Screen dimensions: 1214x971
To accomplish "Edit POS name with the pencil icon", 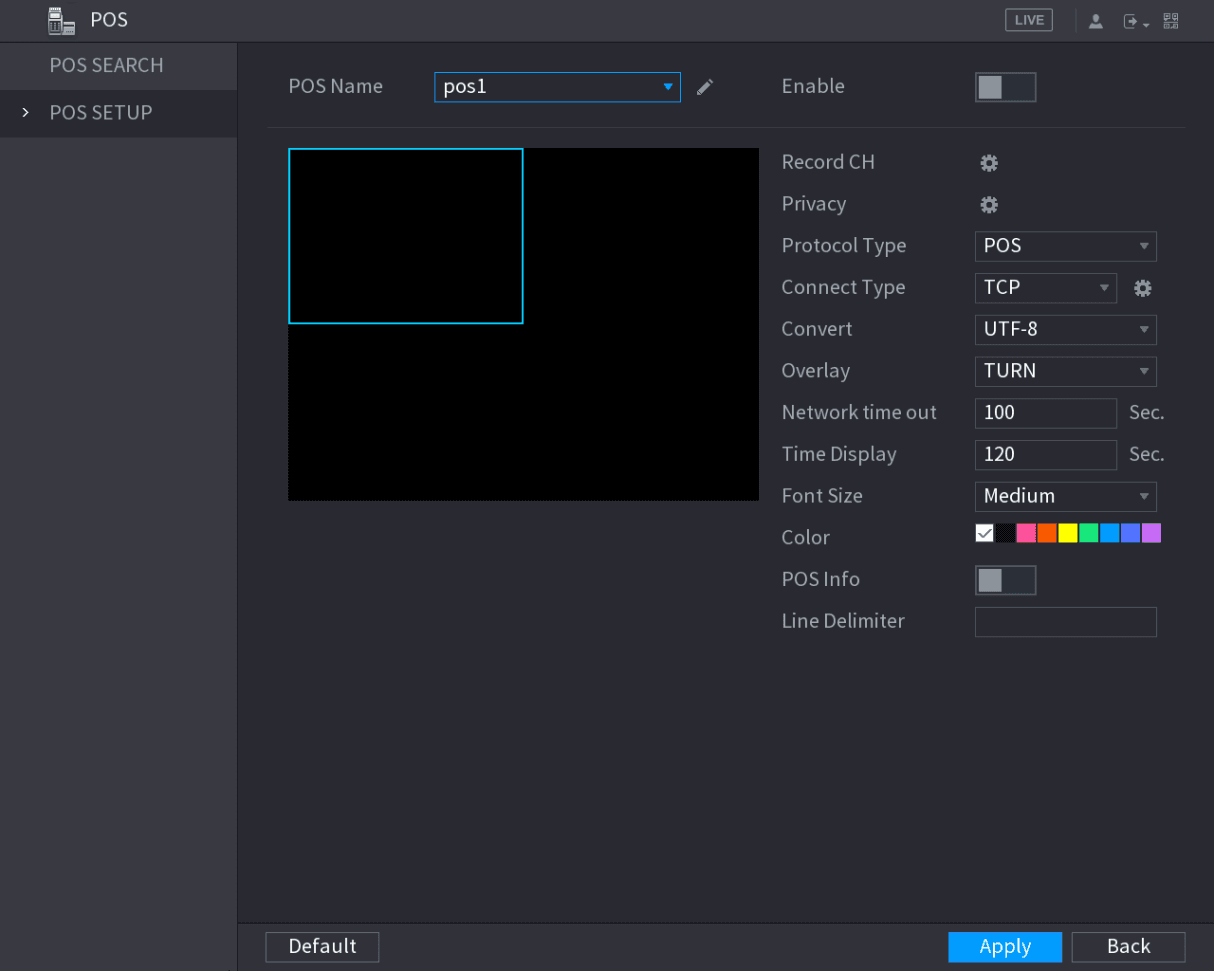I will [705, 87].
